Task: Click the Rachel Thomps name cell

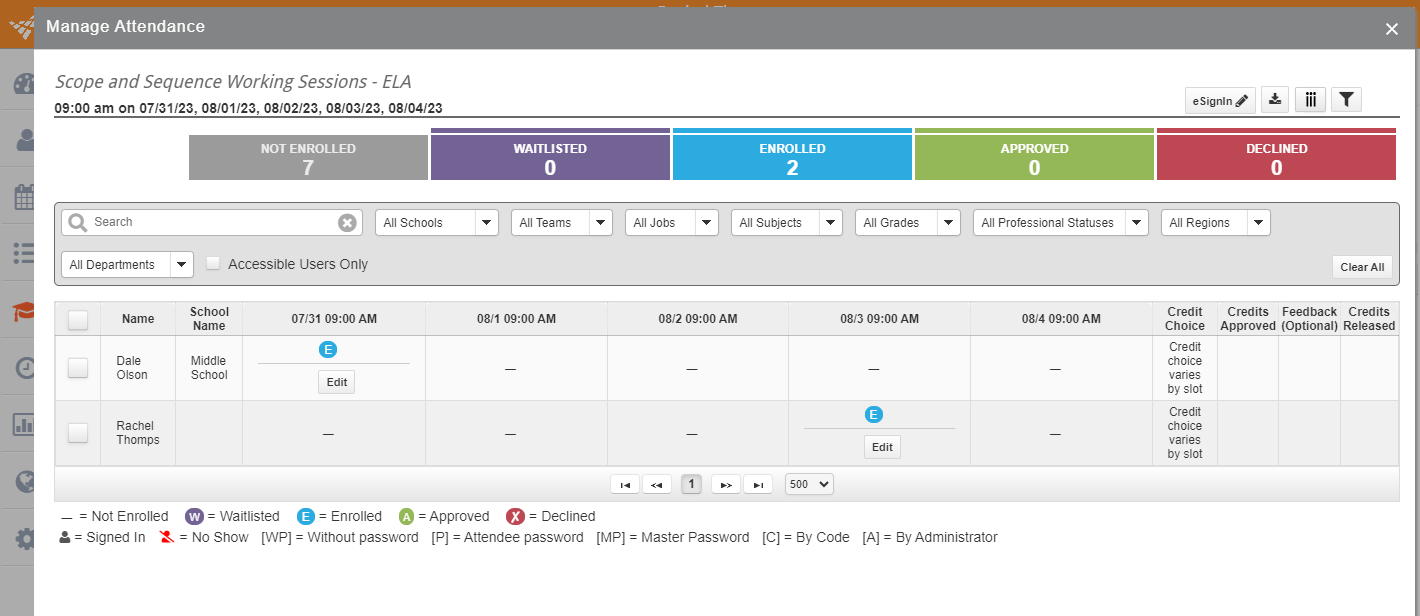Action: coord(138,433)
